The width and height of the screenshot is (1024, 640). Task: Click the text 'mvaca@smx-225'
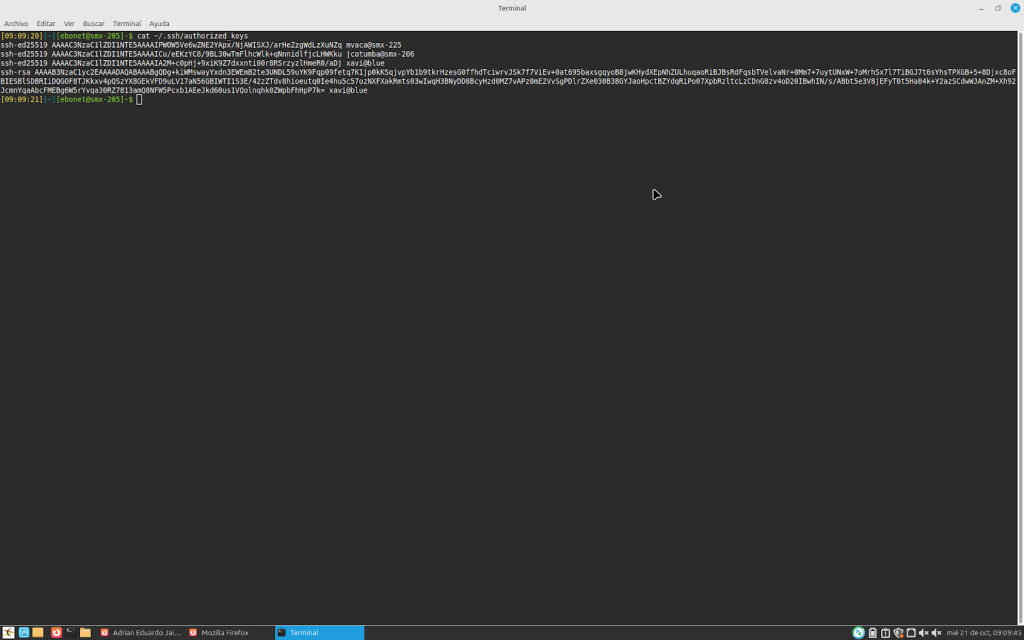click(x=374, y=45)
